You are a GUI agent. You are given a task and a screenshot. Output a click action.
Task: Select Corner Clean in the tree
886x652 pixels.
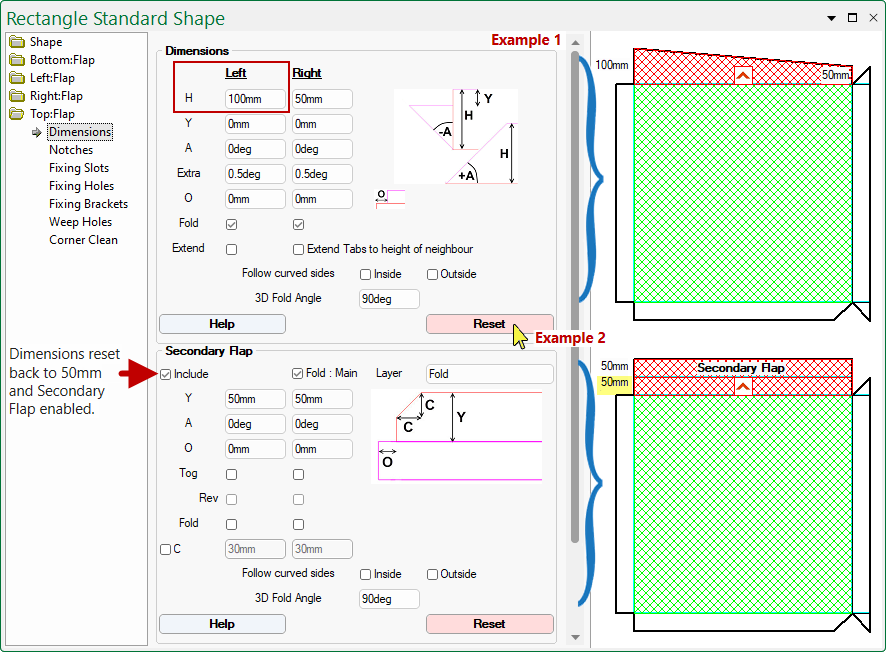pyautogui.click(x=83, y=240)
